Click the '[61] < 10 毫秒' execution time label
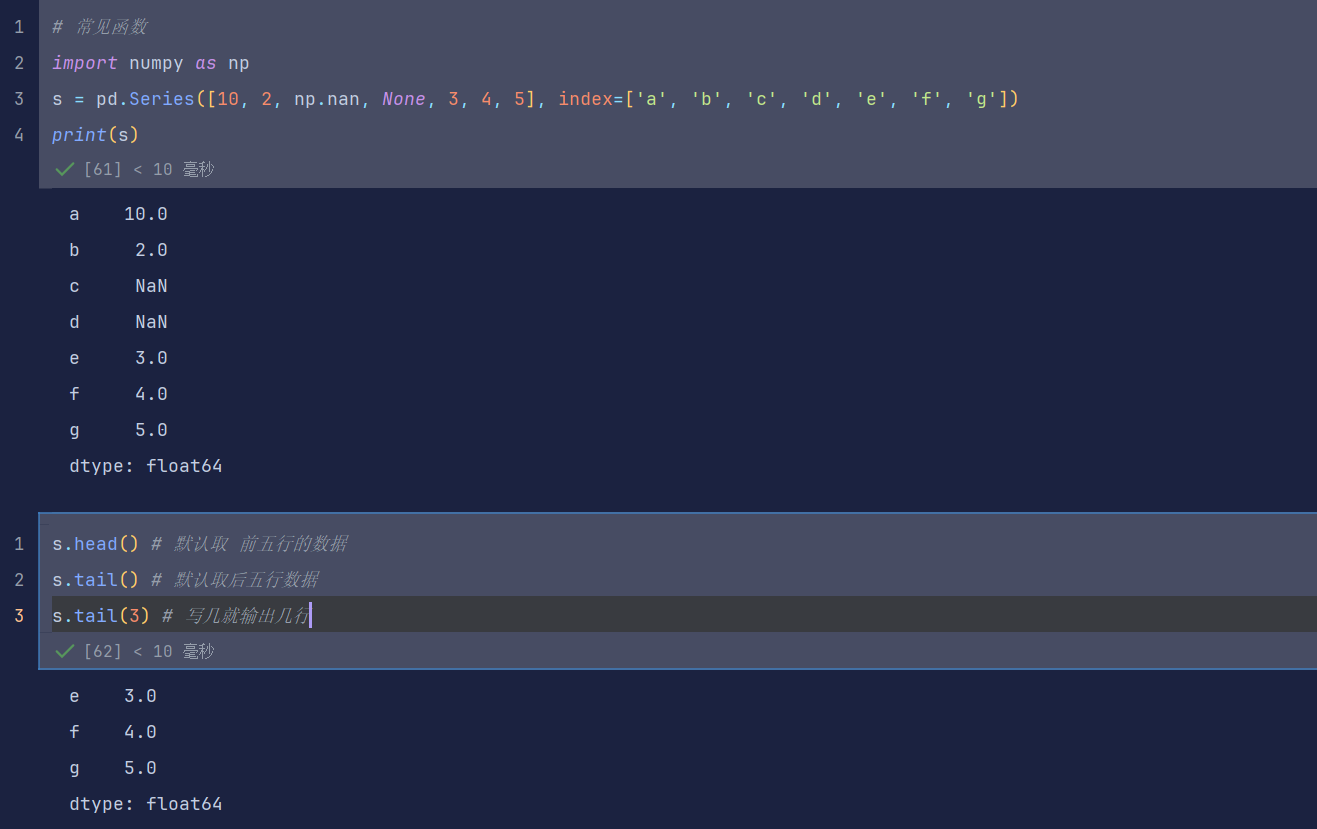The height and width of the screenshot is (829, 1317). [149, 170]
